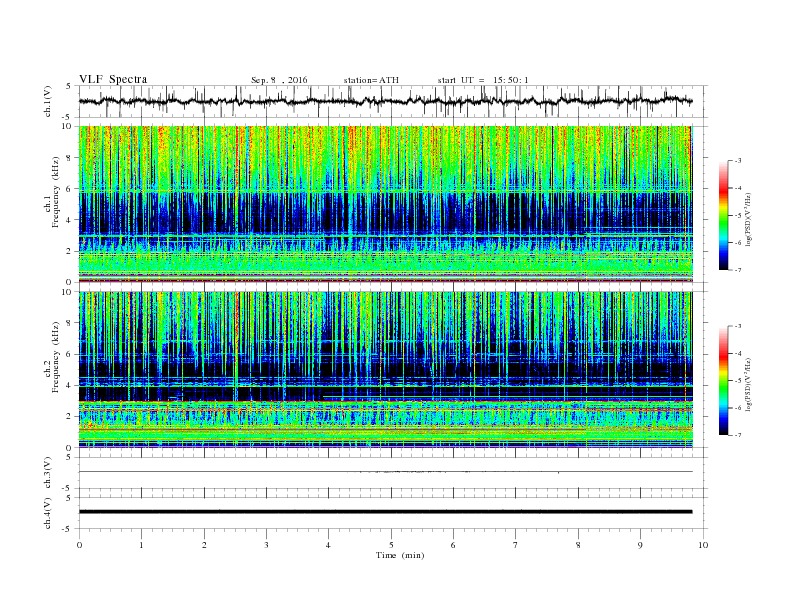Click the 'start UT = 15:50:1' label

483,80
